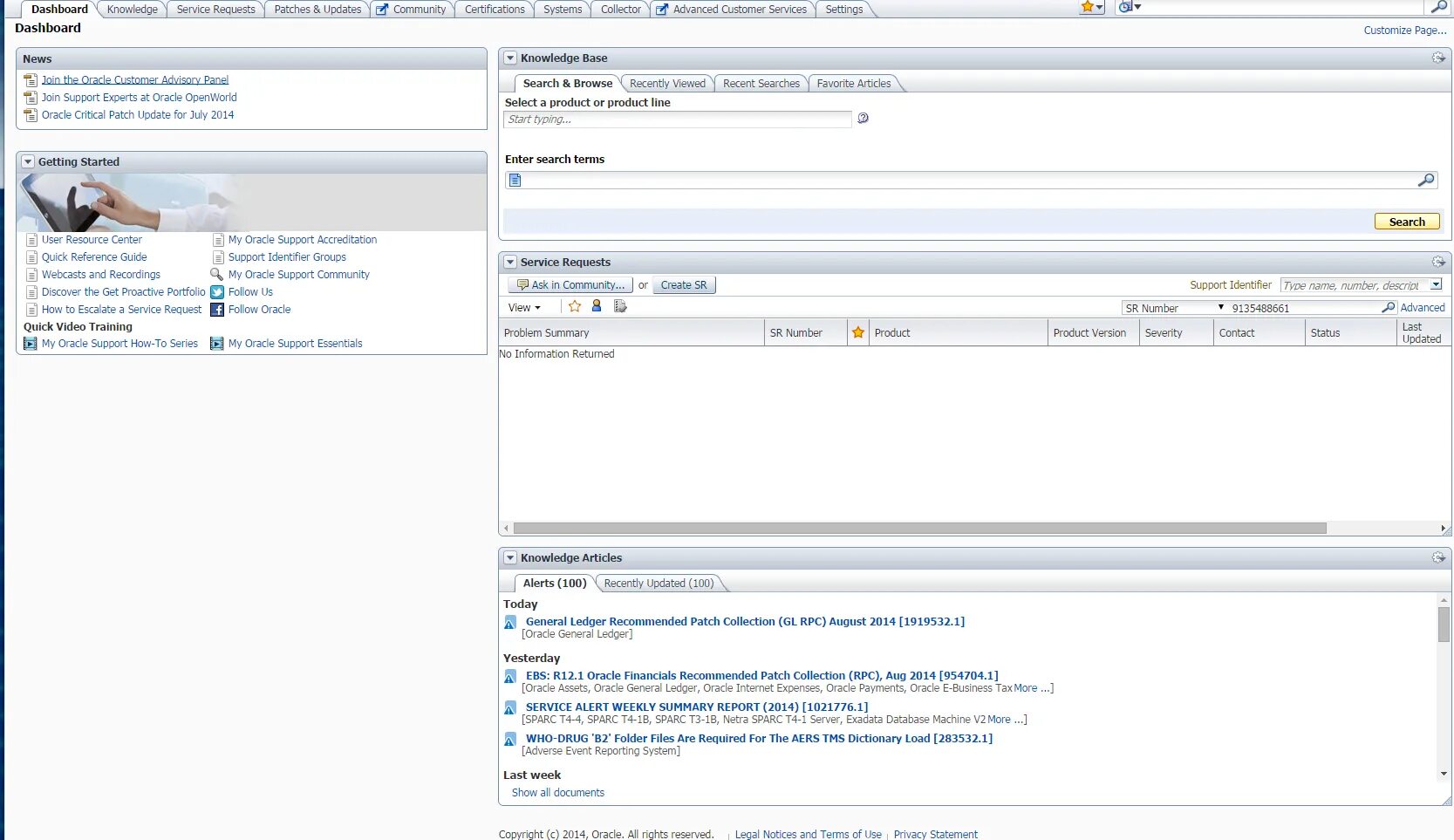Open Advanced SR search link
The width and height of the screenshot is (1454, 840).
click(x=1423, y=308)
